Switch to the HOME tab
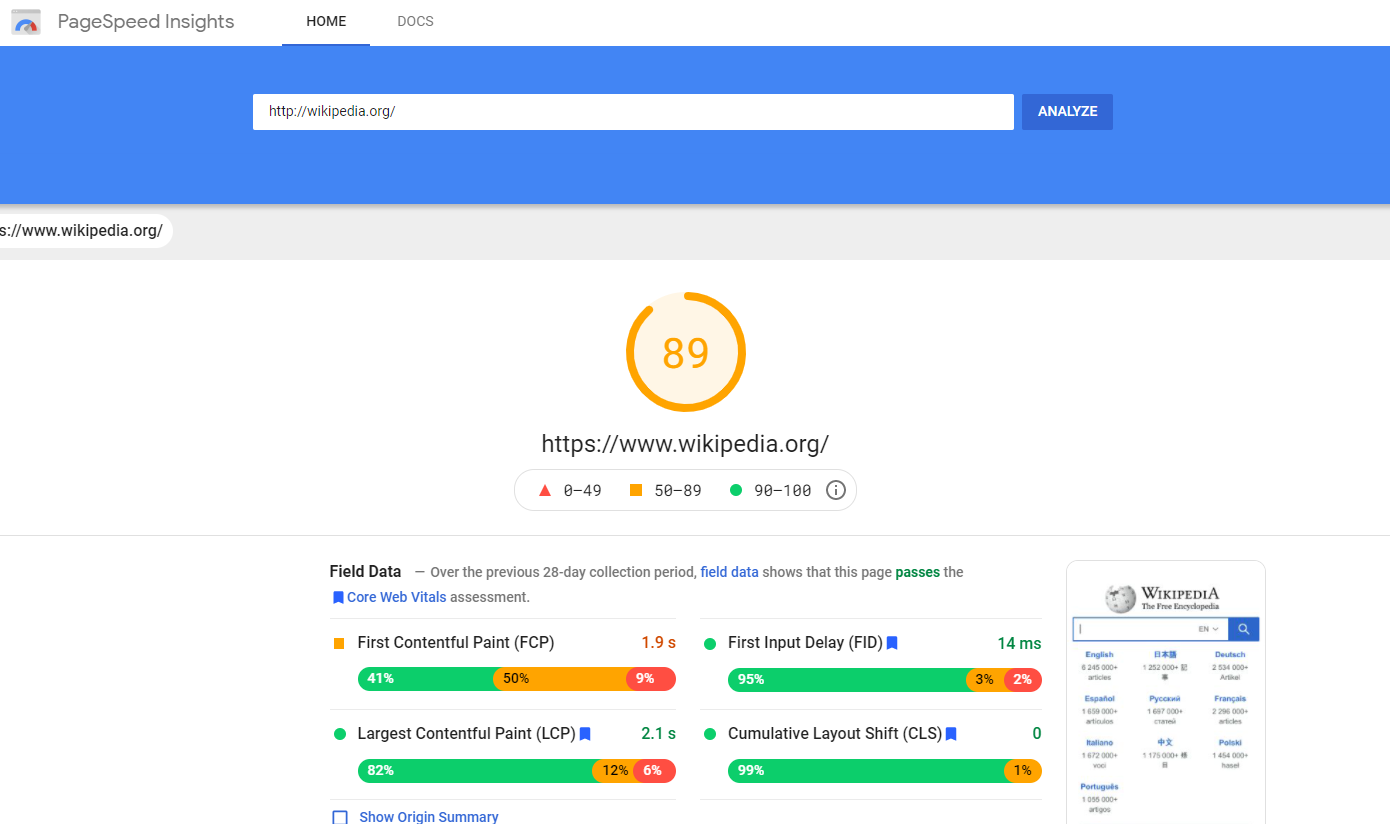Viewport: 1390px width, 824px height. [326, 22]
